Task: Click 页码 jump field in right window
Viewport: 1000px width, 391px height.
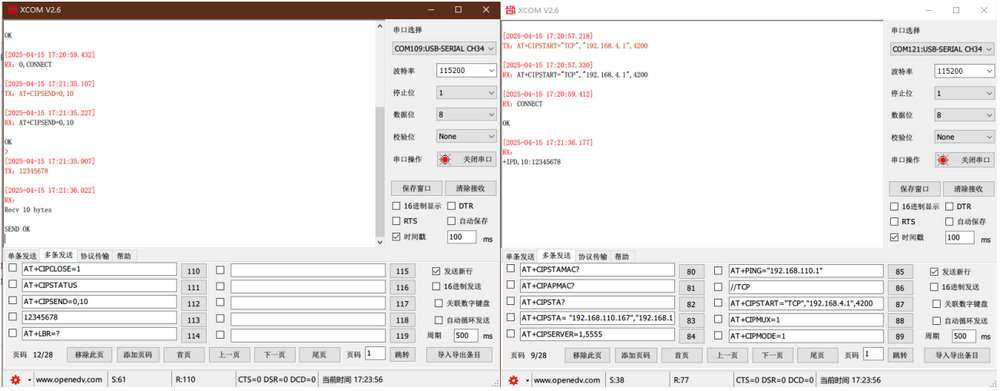Action: click(873, 354)
